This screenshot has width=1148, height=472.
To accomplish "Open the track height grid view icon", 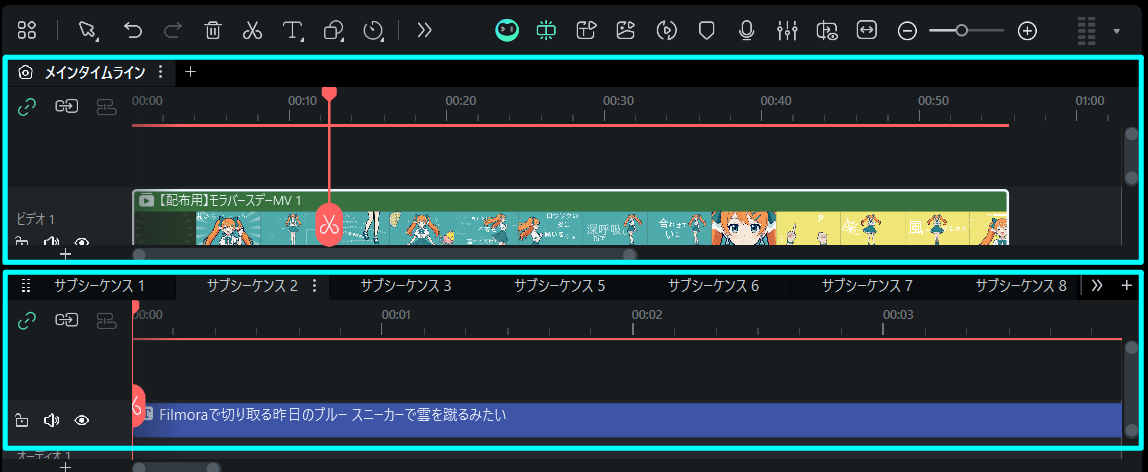I will pyautogui.click(x=1087, y=31).
